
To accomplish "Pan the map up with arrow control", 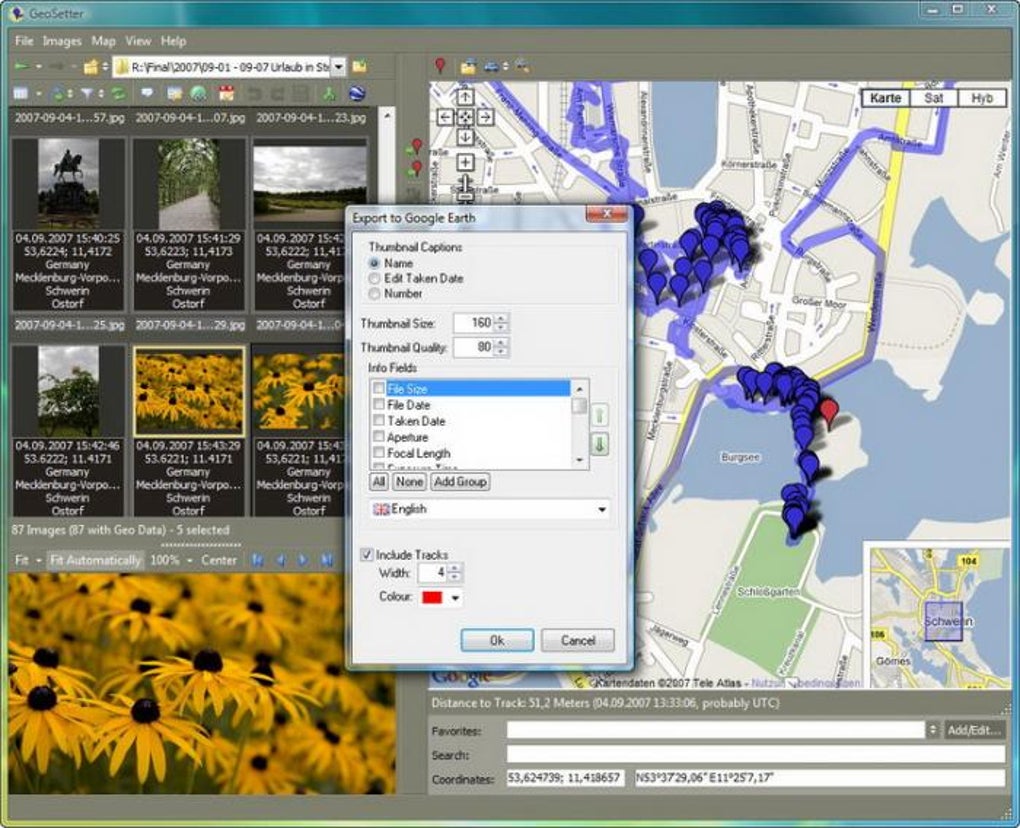I will pyautogui.click(x=465, y=97).
